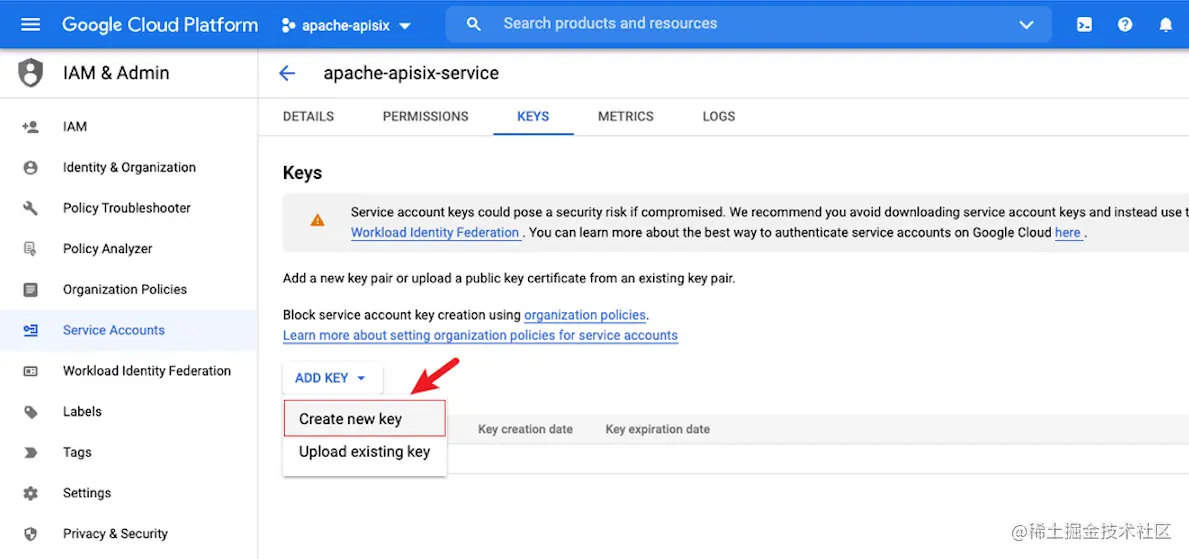The width and height of the screenshot is (1189, 559).
Task: Click the Policy Troubleshooter wrench icon
Action: (x=30, y=208)
